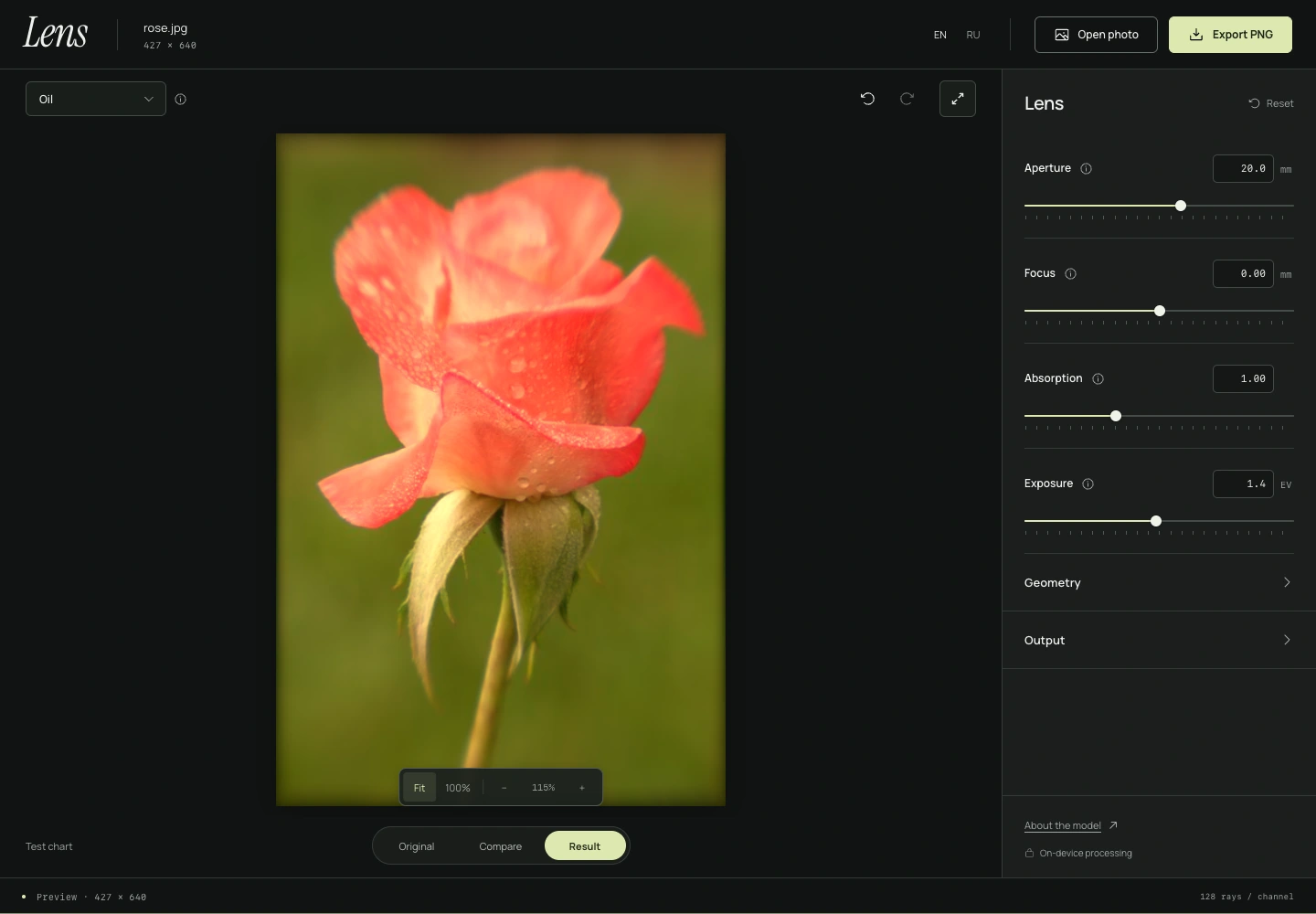Switch language to EN
Image resolution: width=1316 pixels, height=914 pixels.
(x=940, y=35)
